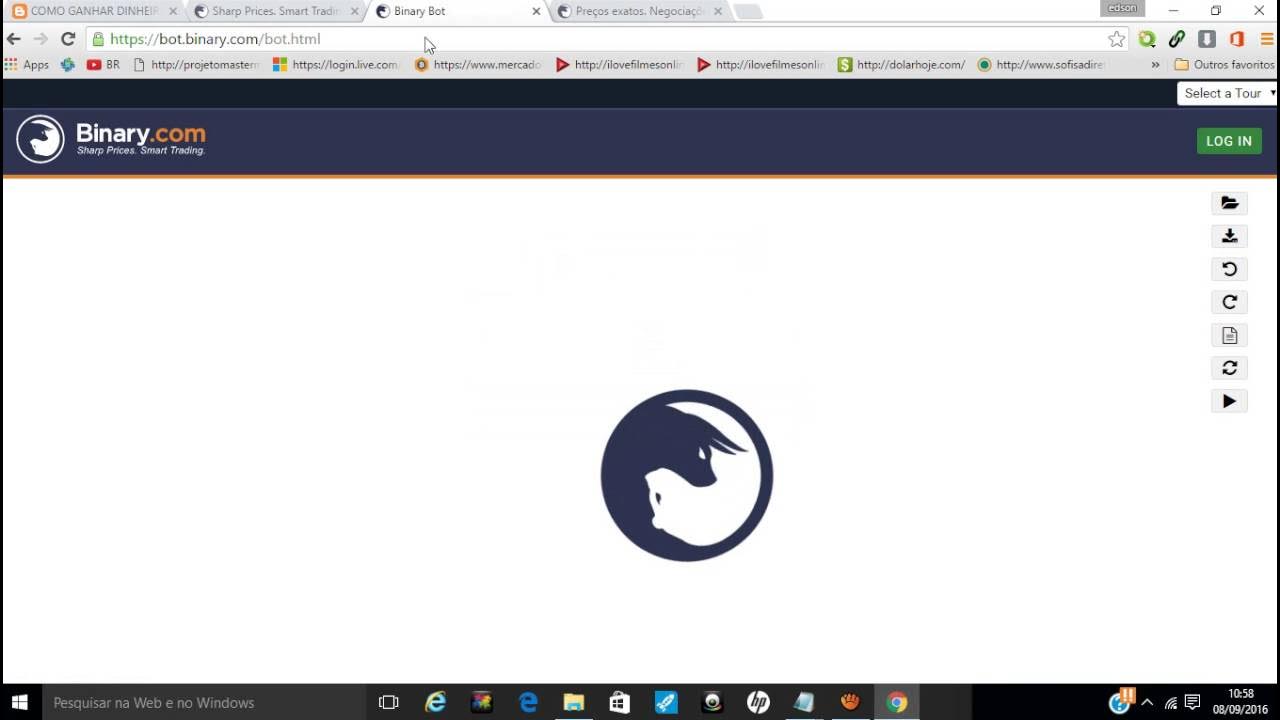Screen dimensions: 1280x720
Task: Bookmark this page with star icon
Action: [1116, 39]
